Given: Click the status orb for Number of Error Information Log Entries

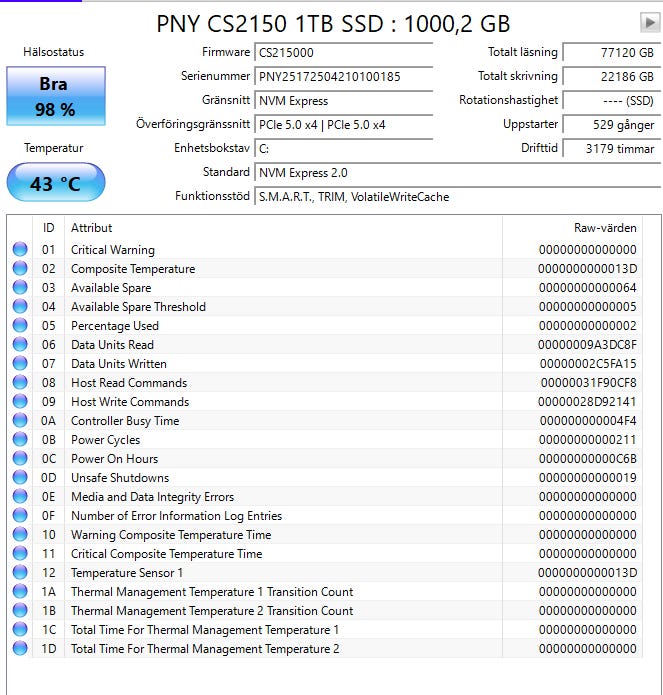Looking at the screenshot, I should click(x=20, y=515).
